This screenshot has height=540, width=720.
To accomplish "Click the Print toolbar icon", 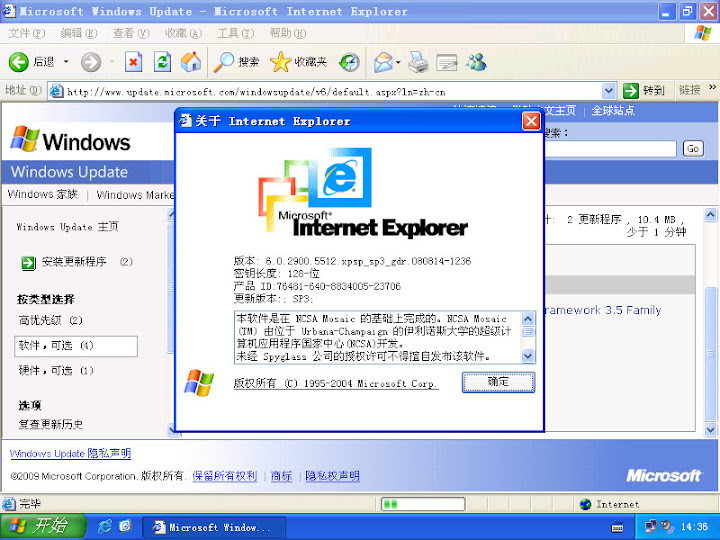I will click(418, 62).
